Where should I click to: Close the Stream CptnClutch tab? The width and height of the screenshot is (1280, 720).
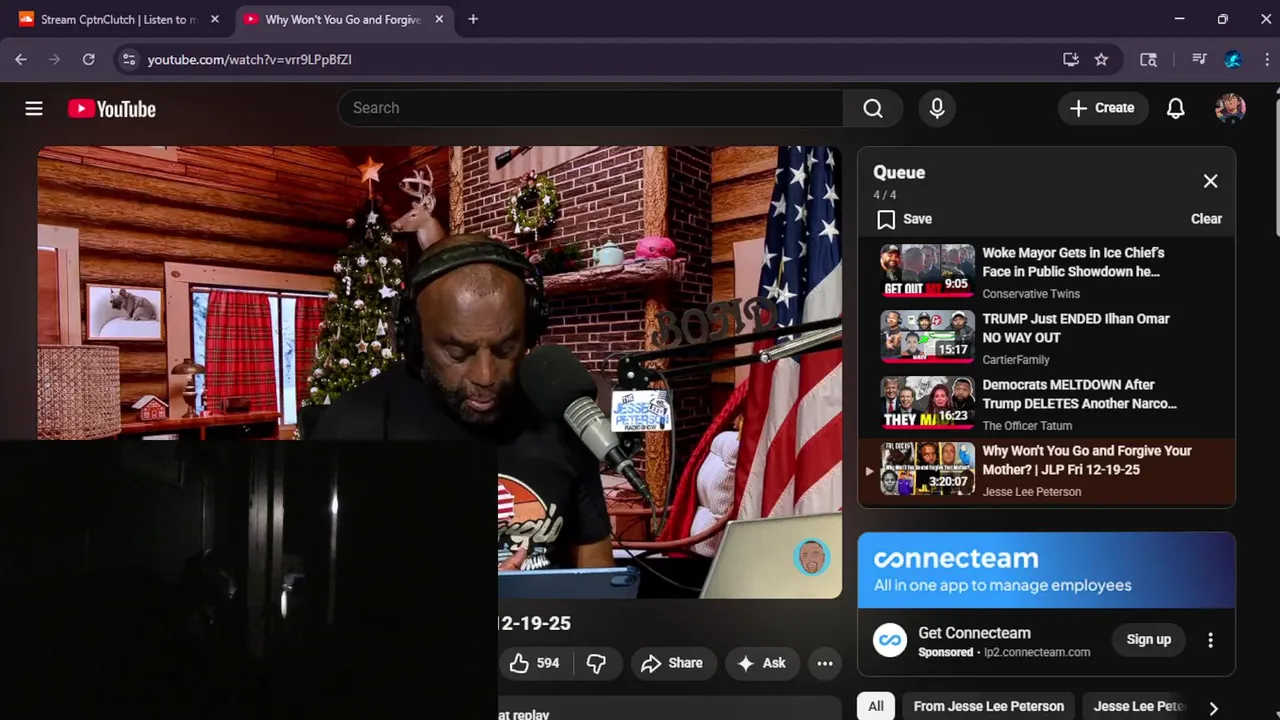click(214, 19)
